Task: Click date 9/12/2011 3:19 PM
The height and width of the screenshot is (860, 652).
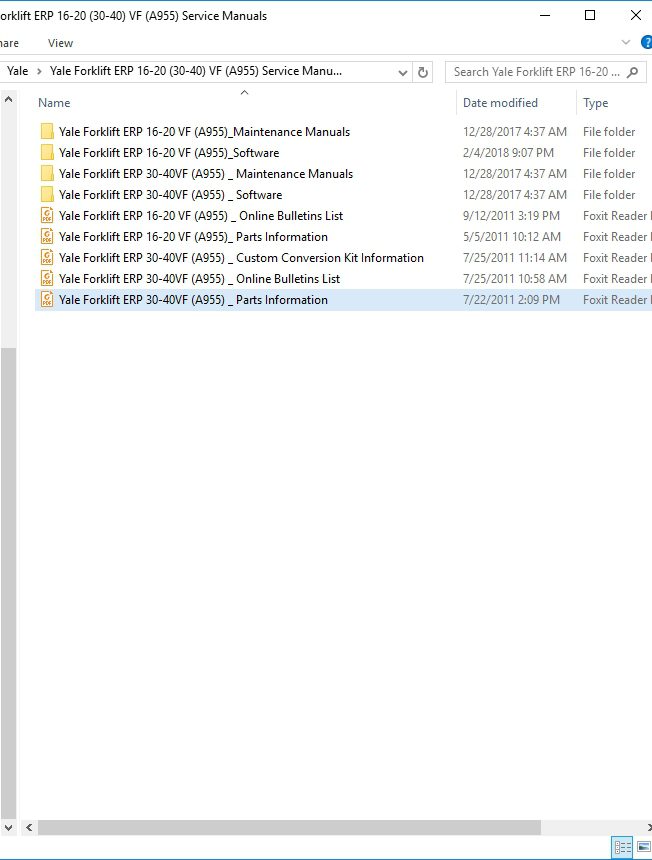Action: pos(511,216)
